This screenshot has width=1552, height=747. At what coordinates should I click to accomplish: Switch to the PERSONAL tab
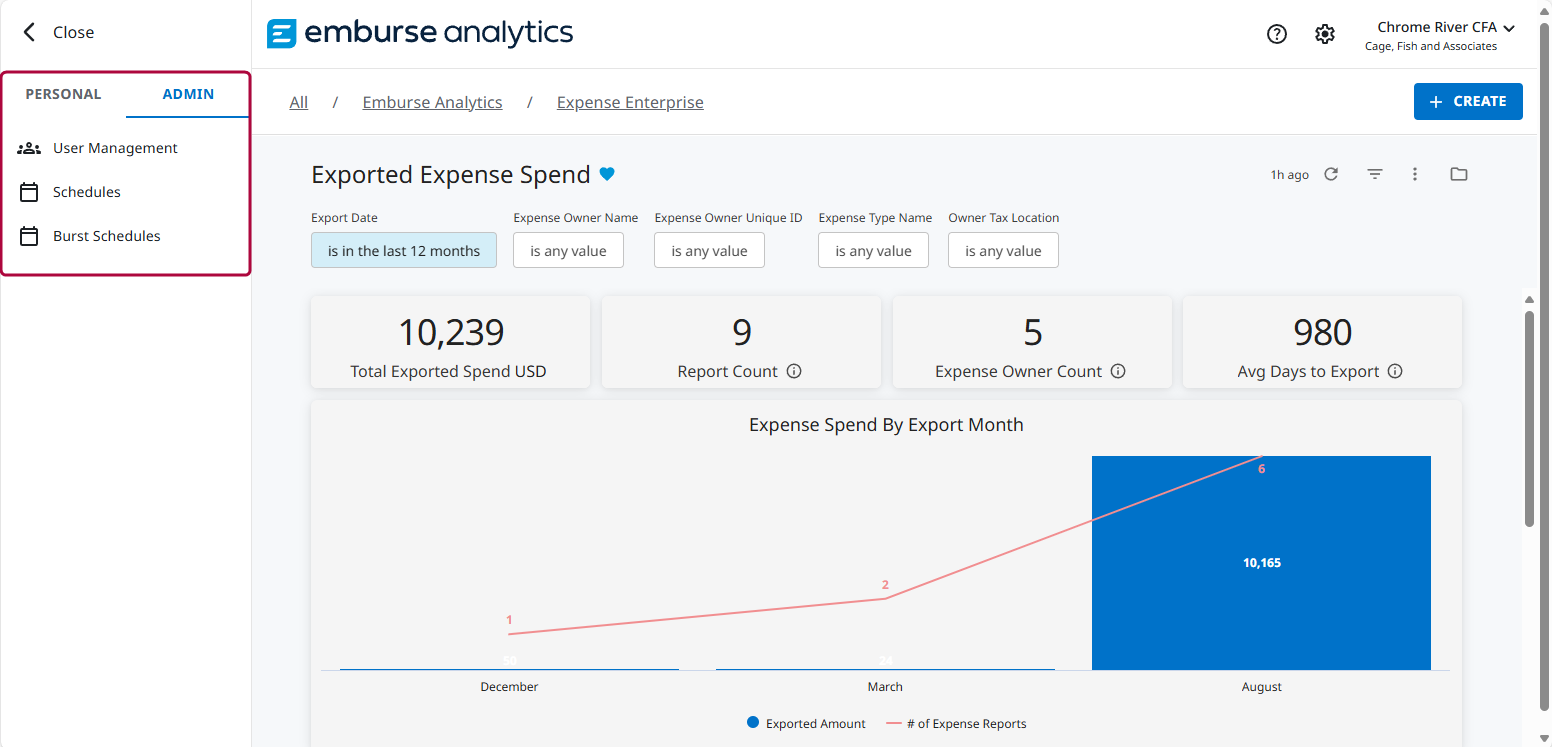click(x=63, y=93)
